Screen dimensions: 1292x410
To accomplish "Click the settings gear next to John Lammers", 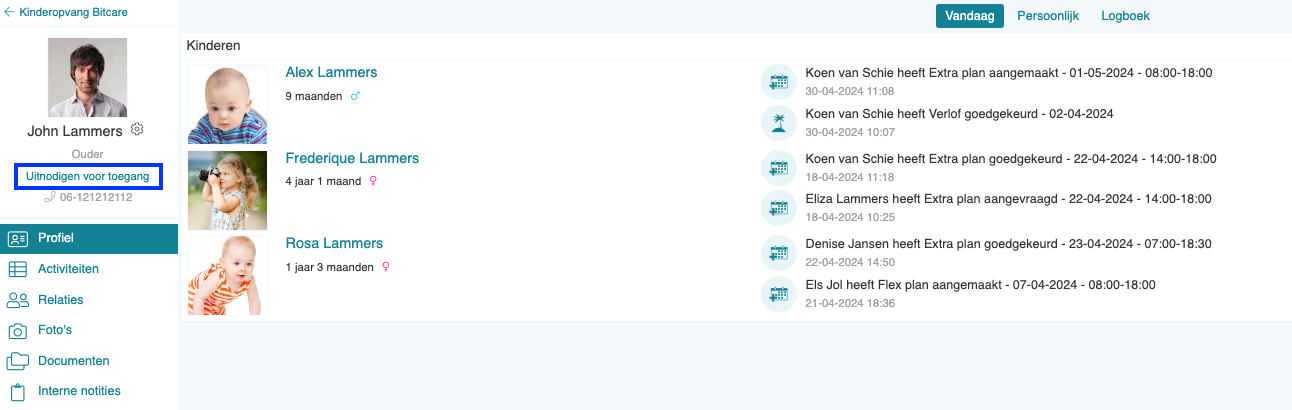I will click(138, 130).
